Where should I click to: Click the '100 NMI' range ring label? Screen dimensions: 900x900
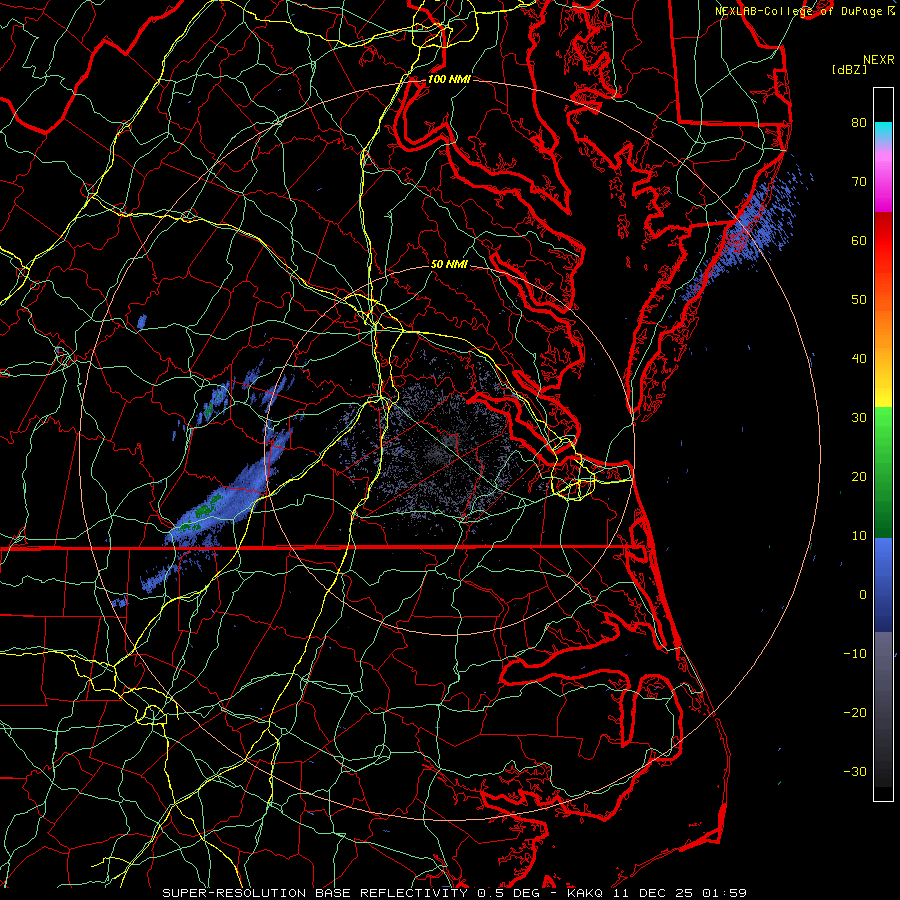(449, 79)
